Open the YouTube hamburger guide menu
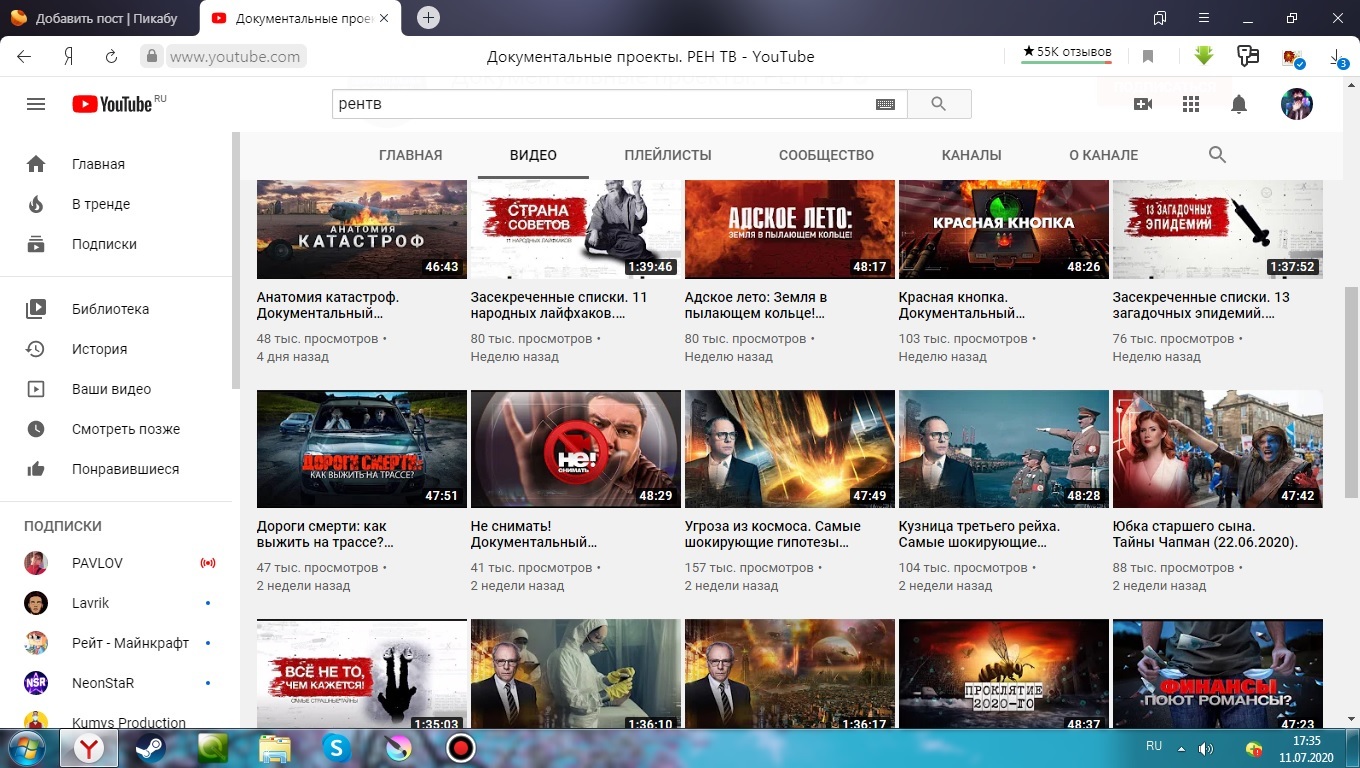 pos(36,104)
